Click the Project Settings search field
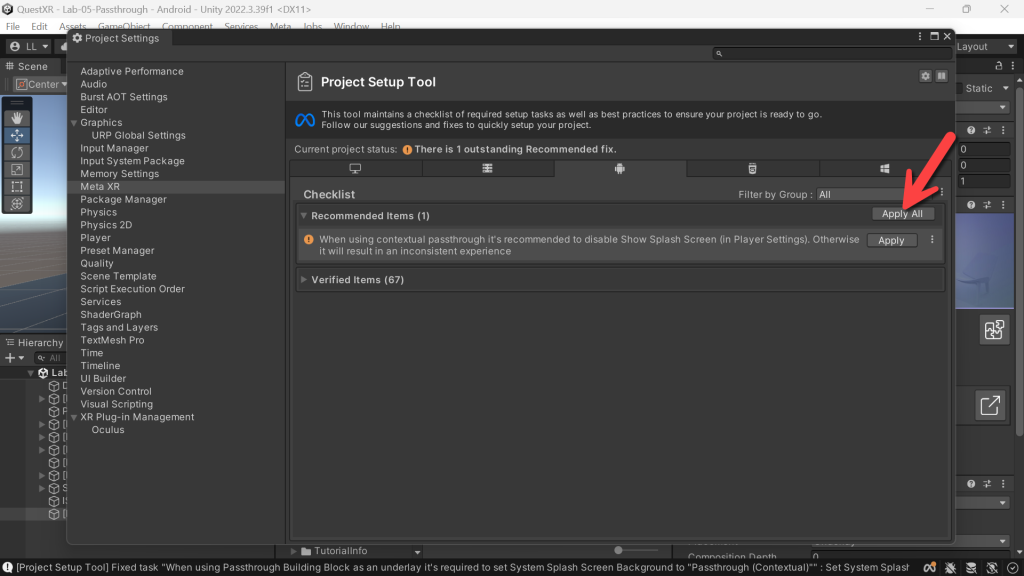1024x576 pixels. pos(831,54)
